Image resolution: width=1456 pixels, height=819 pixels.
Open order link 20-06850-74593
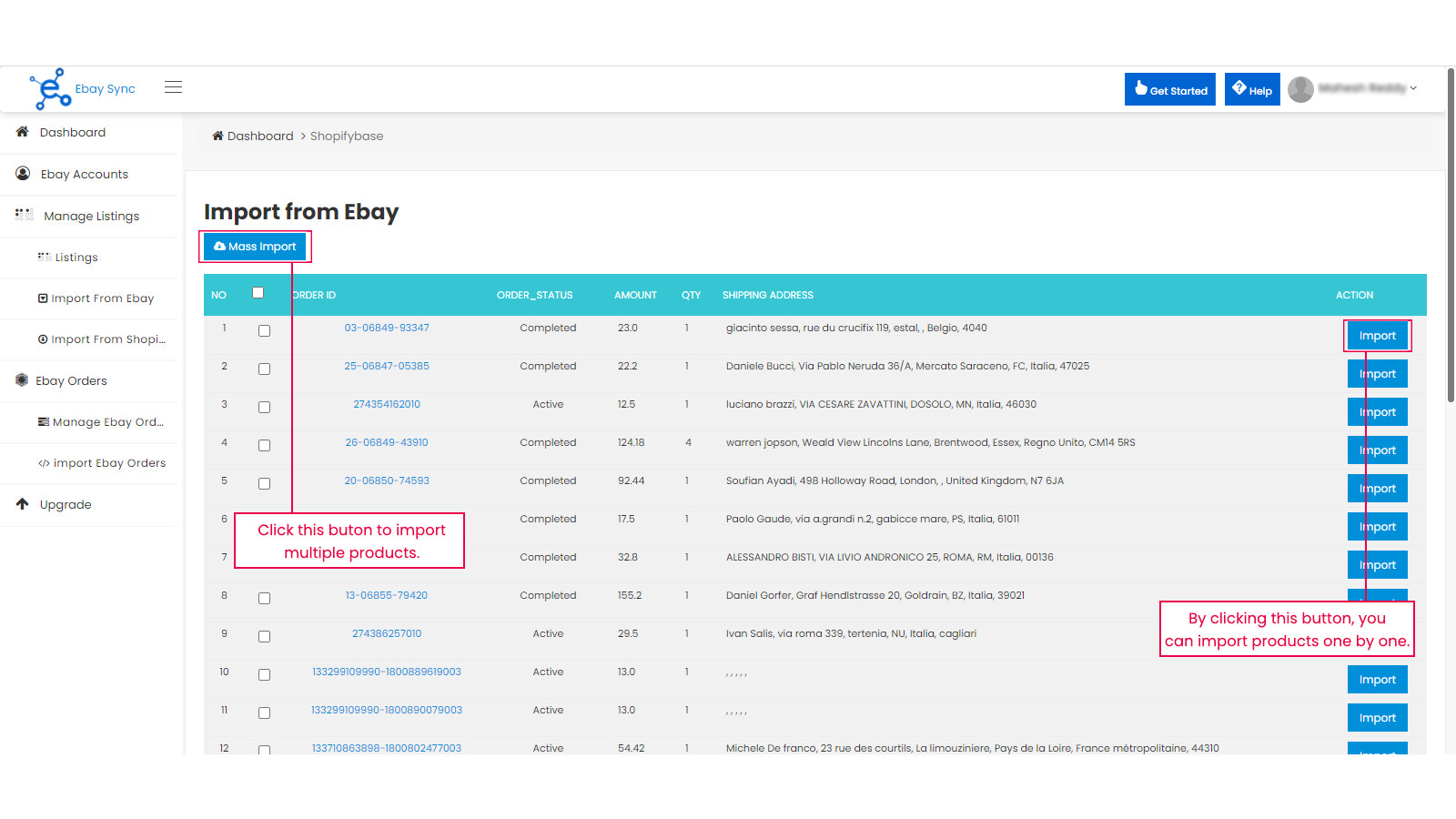tap(387, 480)
